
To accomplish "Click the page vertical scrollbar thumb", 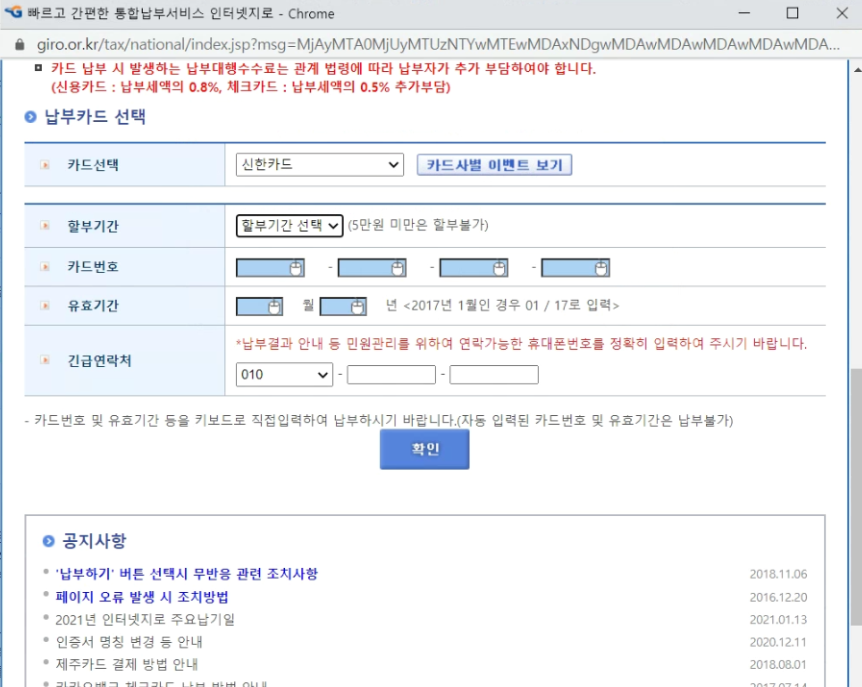I will (x=856, y=497).
